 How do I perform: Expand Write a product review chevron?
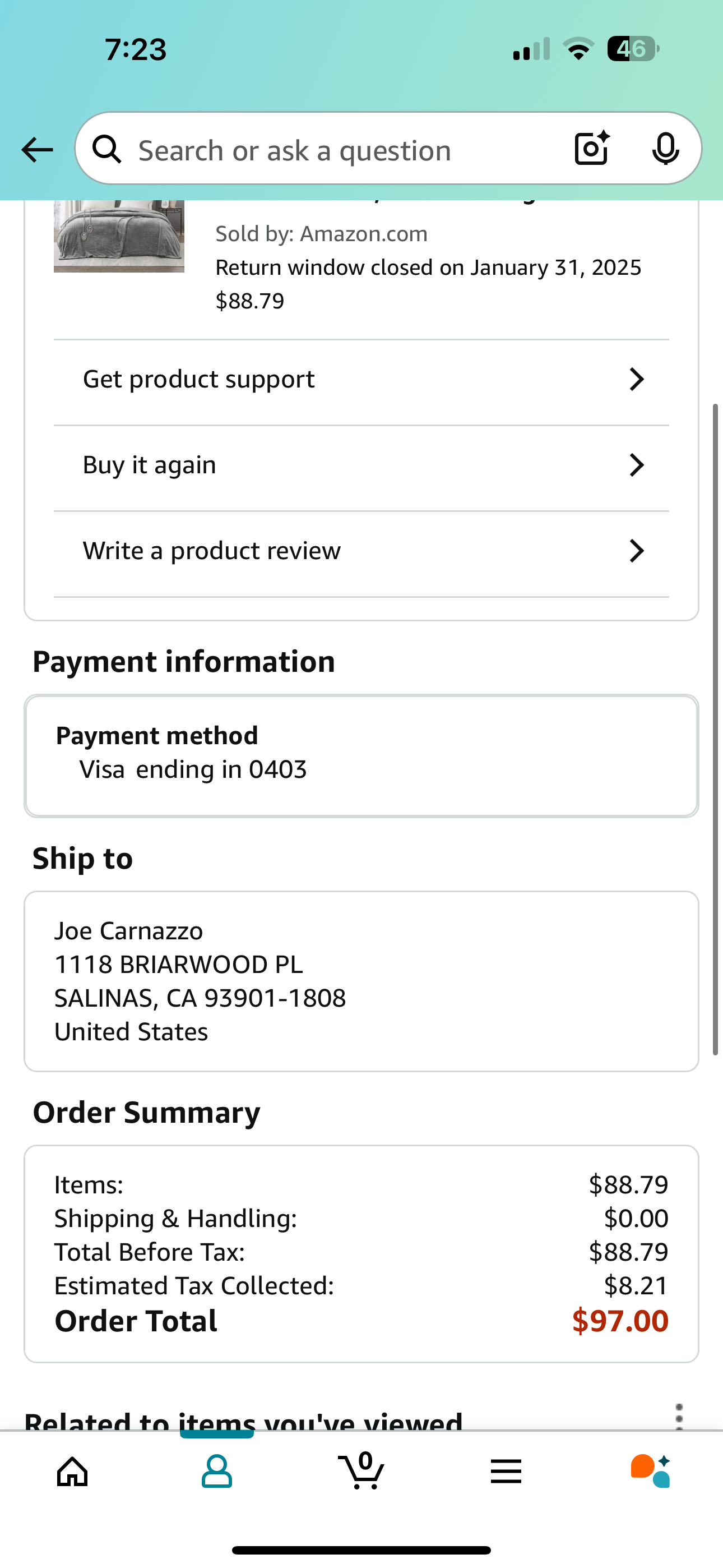pos(637,551)
